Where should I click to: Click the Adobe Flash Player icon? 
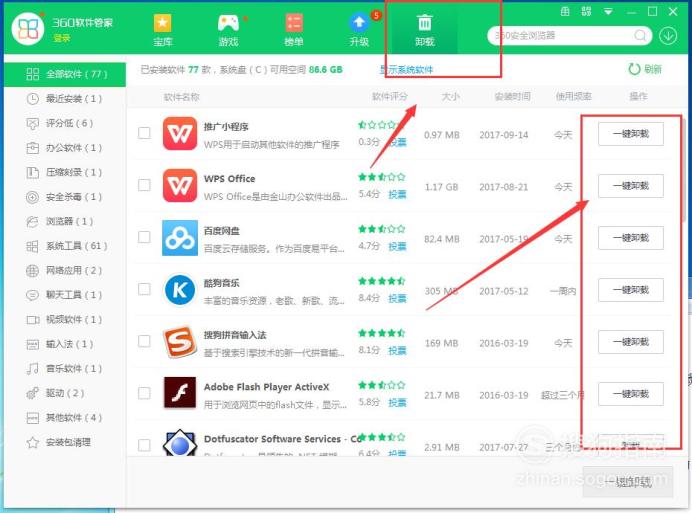pyautogui.click(x=180, y=393)
